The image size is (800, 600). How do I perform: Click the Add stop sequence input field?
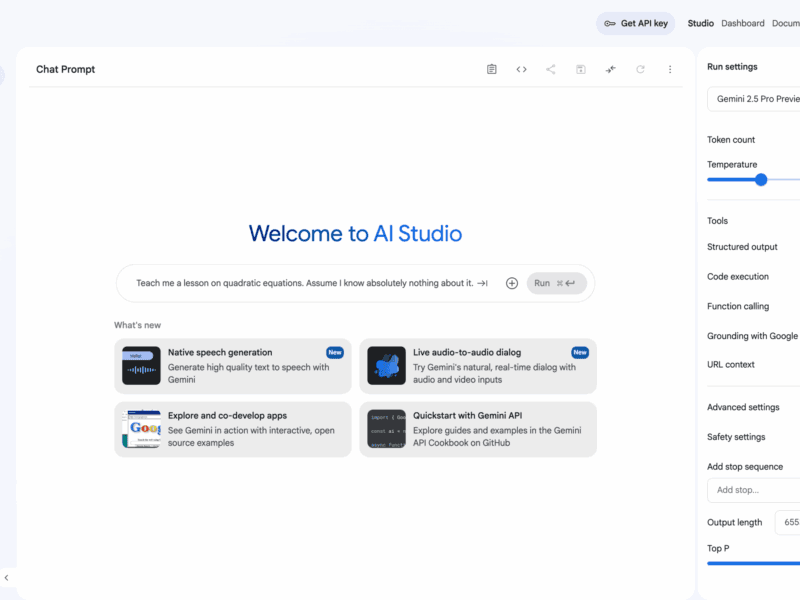tap(754, 490)
